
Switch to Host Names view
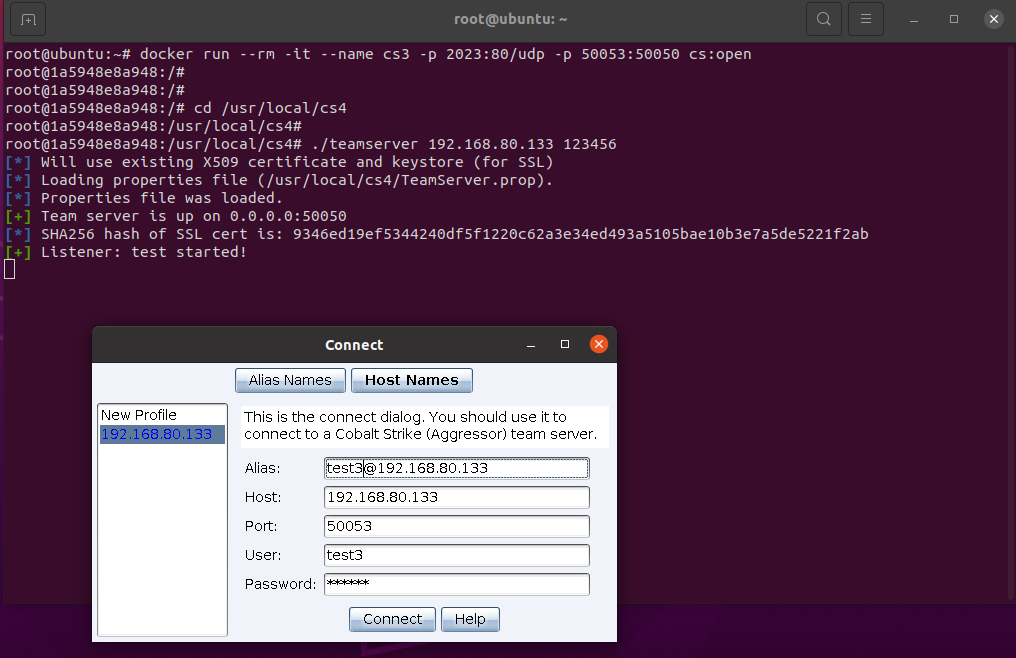[411, 381]
